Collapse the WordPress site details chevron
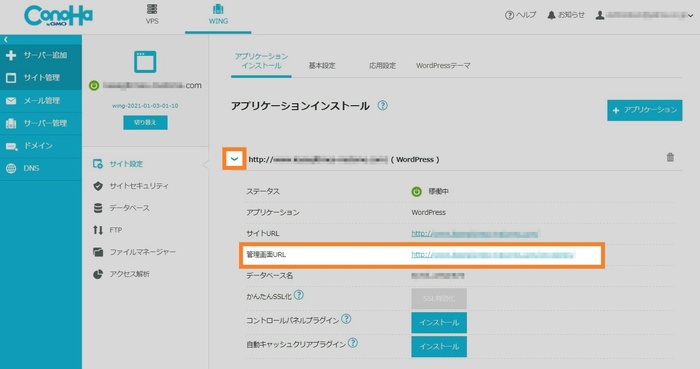700x369 pixels. pyautogui.click(x=234, y=159)
